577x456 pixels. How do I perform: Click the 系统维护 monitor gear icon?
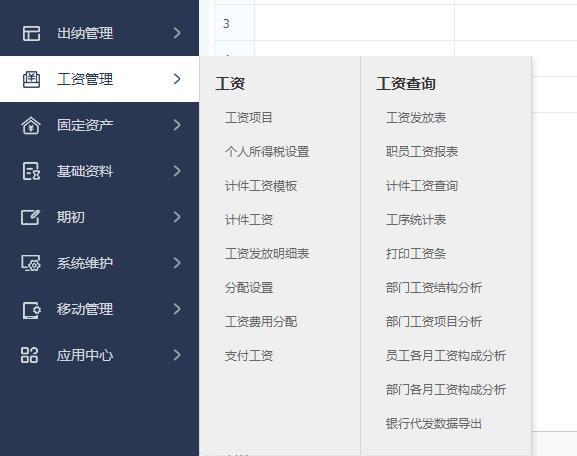click(x=31, y=263)
